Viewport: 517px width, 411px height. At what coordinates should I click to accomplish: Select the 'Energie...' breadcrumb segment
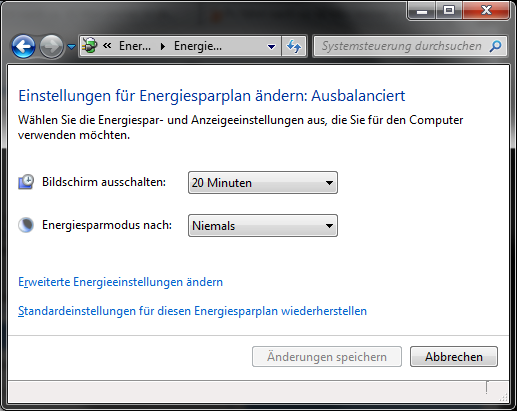pos(198,46)
